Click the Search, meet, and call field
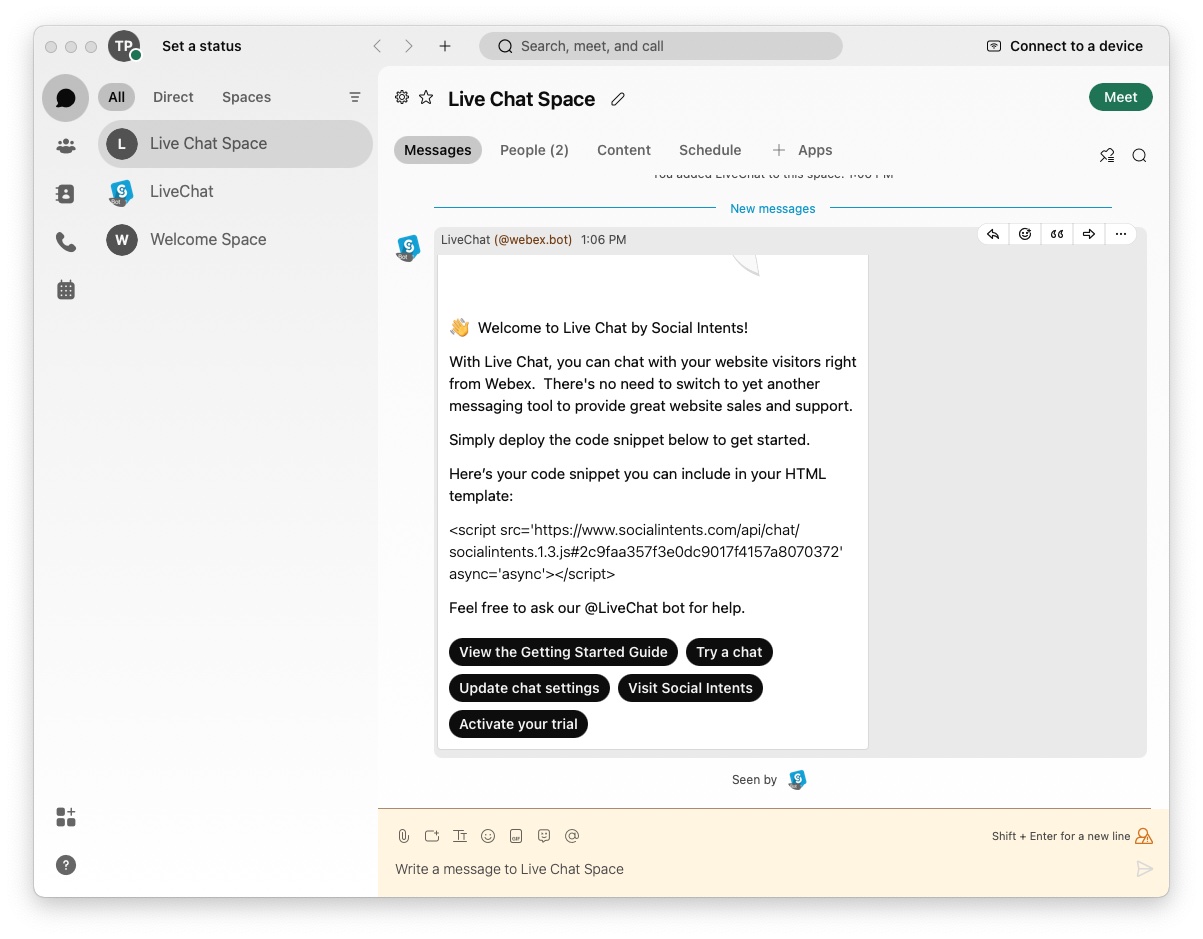The height and width of the screenshot is (939, 1203). pyautogui.click(x=661, y=46)
